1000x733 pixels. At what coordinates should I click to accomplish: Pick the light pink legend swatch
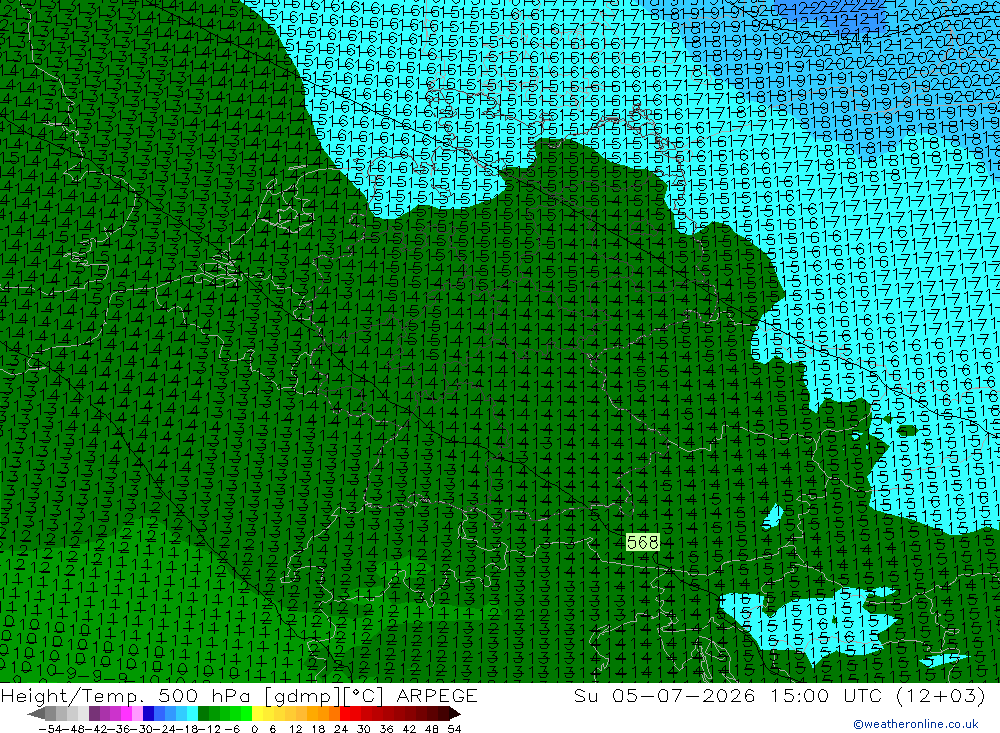point(138,714)
